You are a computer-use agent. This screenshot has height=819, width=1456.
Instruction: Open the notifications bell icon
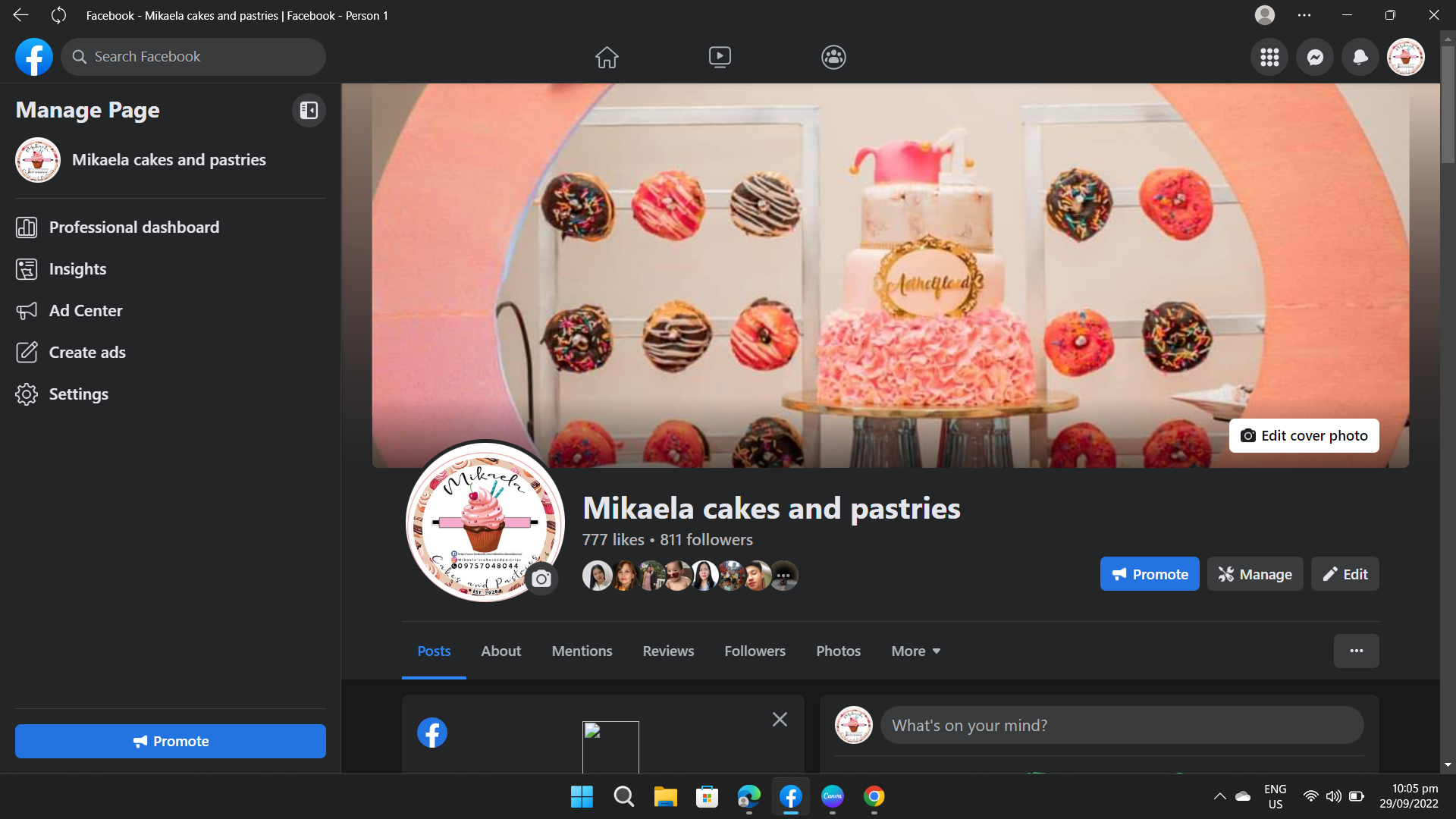coord(1360,57)
